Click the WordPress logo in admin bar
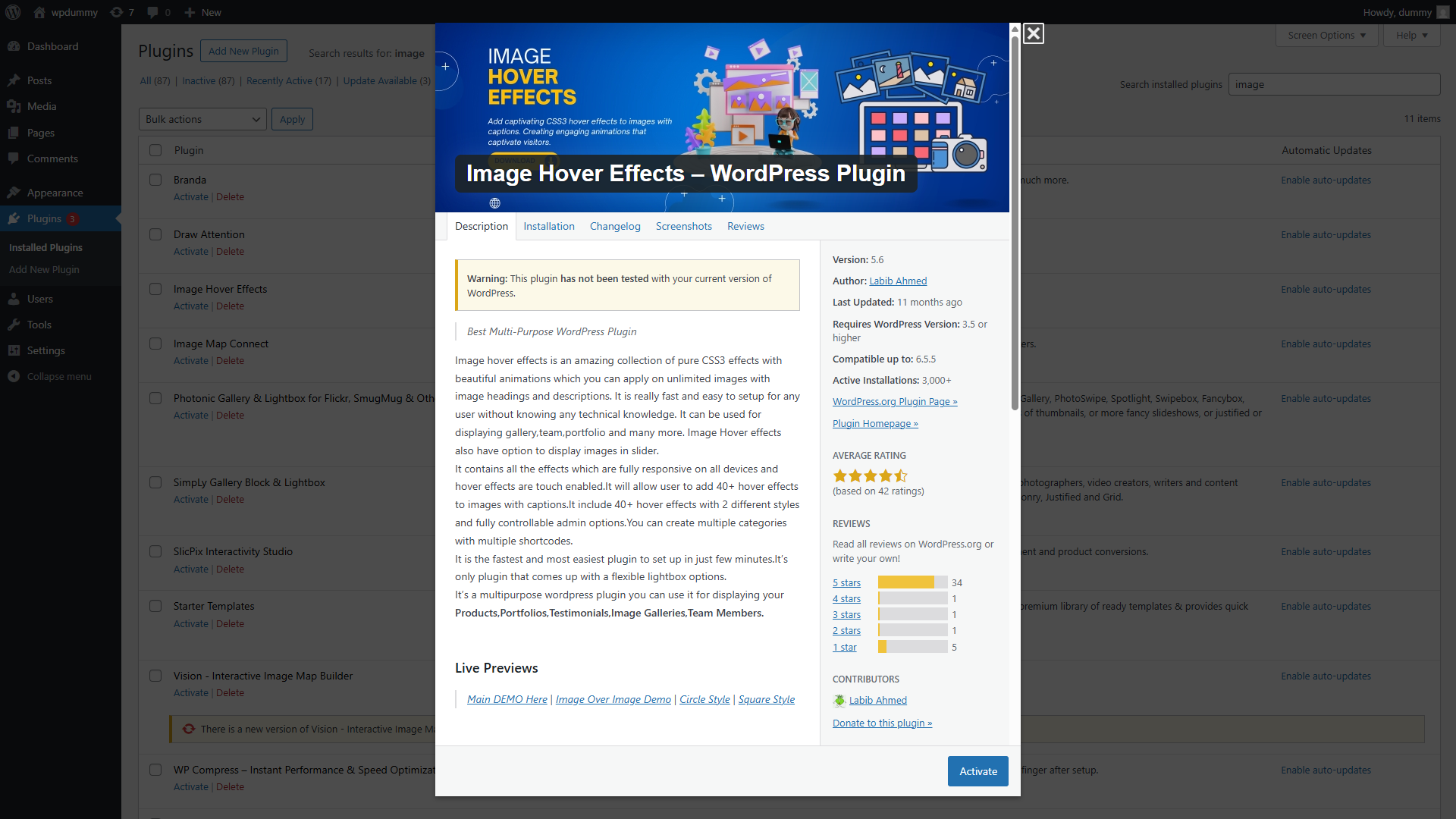The width and height of the screenshot is (1456, 819). click(x=13, y=12)
